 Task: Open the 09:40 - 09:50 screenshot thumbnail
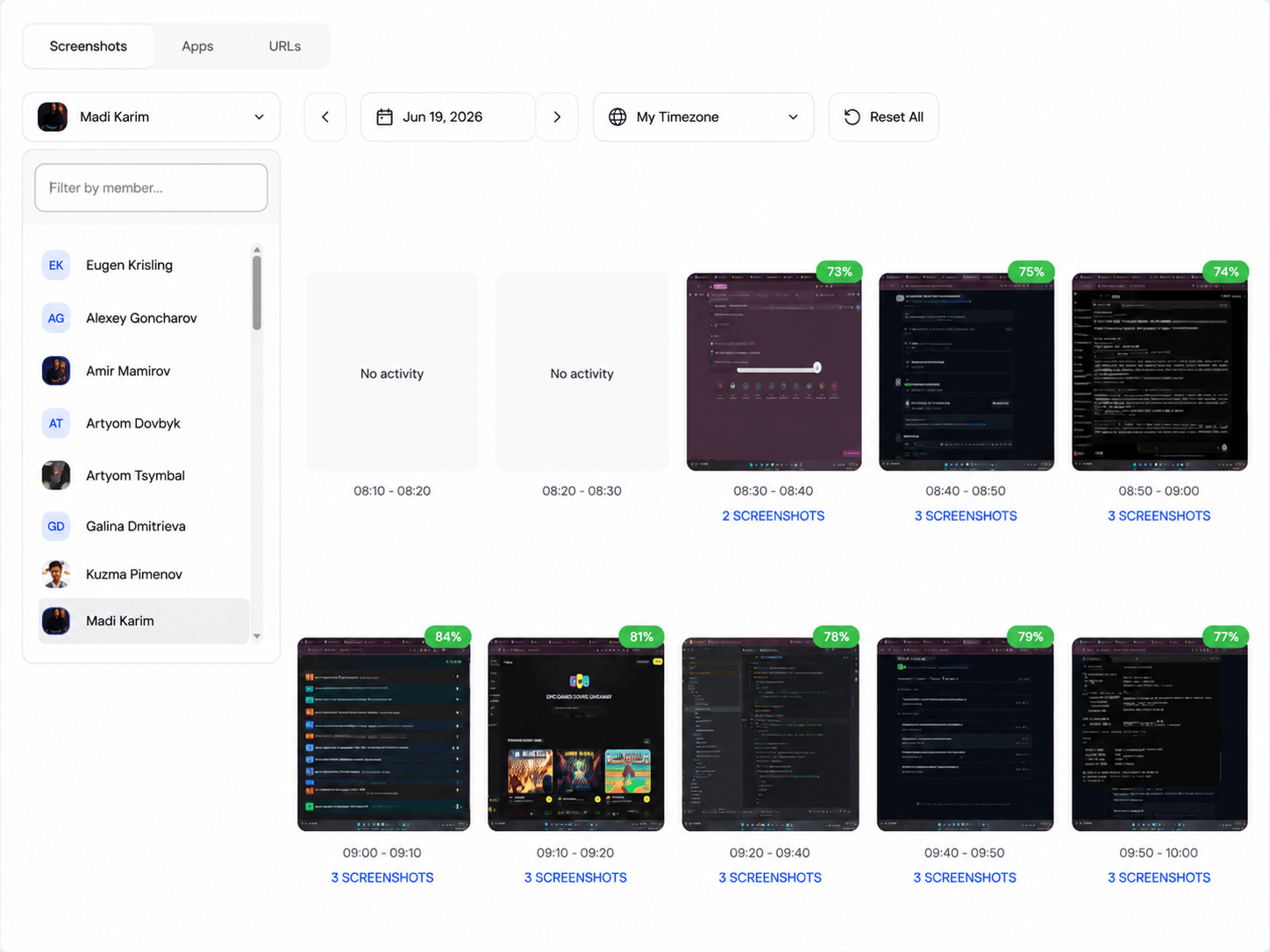click(x=966, y=735)
